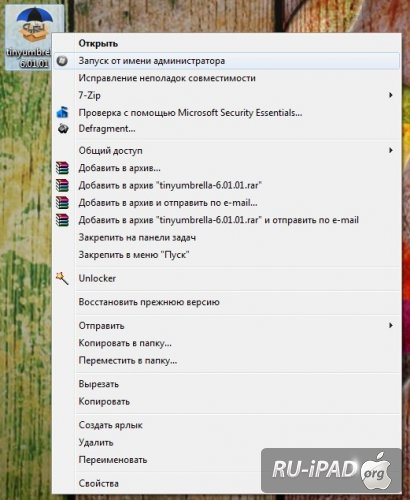Screen dimensions: 410x500
Task: Click the Microsoft Security Essentials scan icon
Action: click(x=63, y=112)
